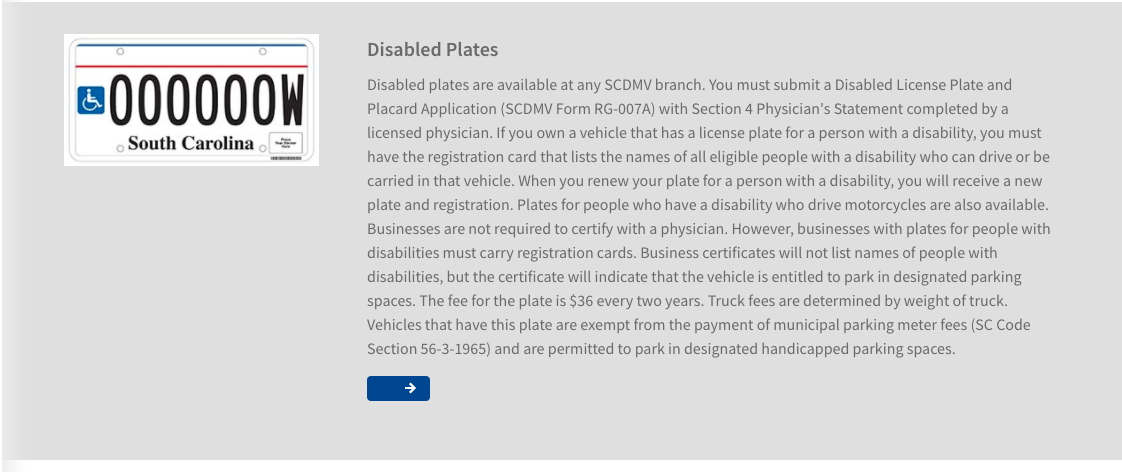Click the 000000W plate number
Screen dimensions: 1122x472
(205, 100)
